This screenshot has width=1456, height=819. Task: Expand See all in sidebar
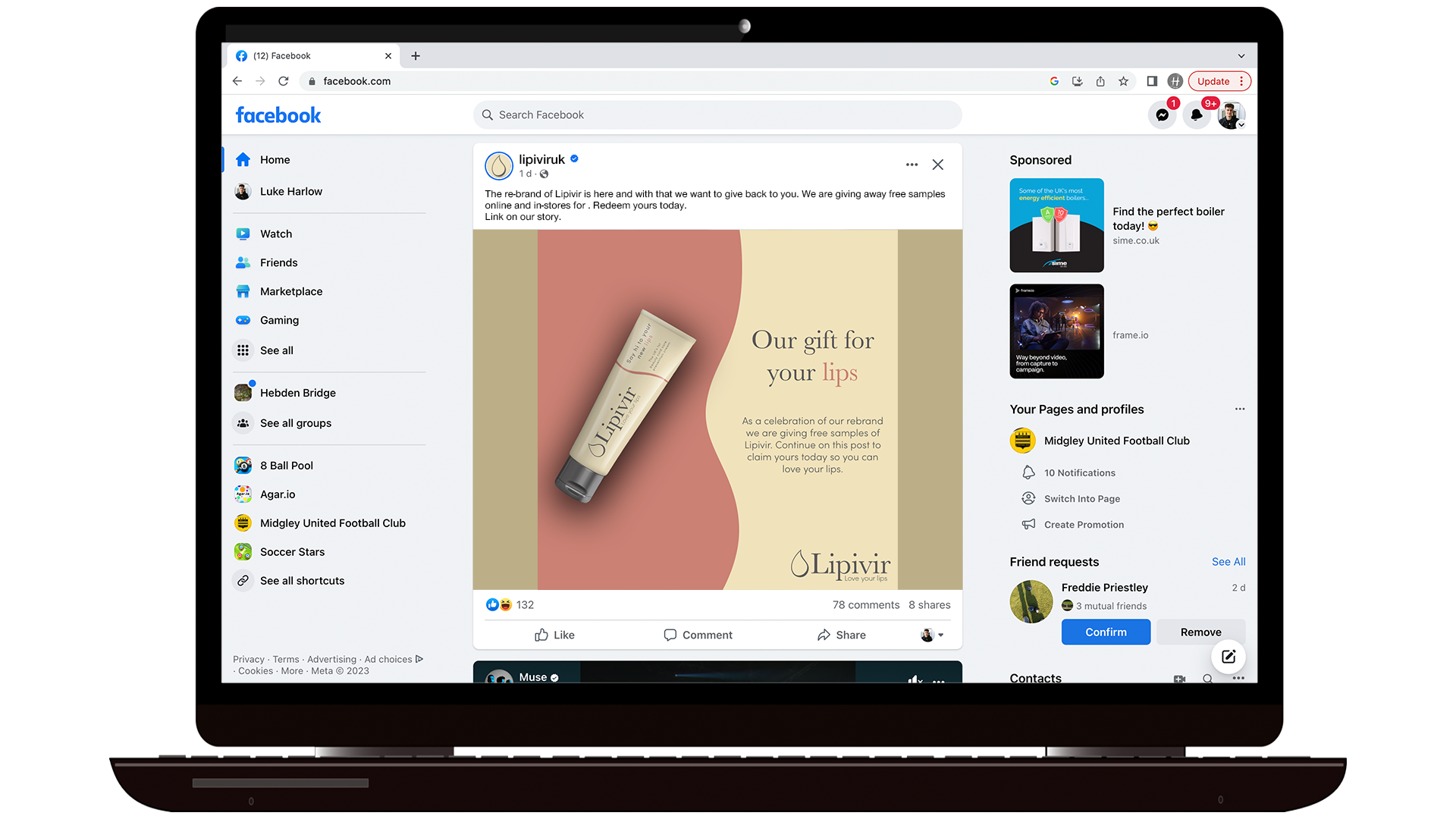click(x=276, y=350)
